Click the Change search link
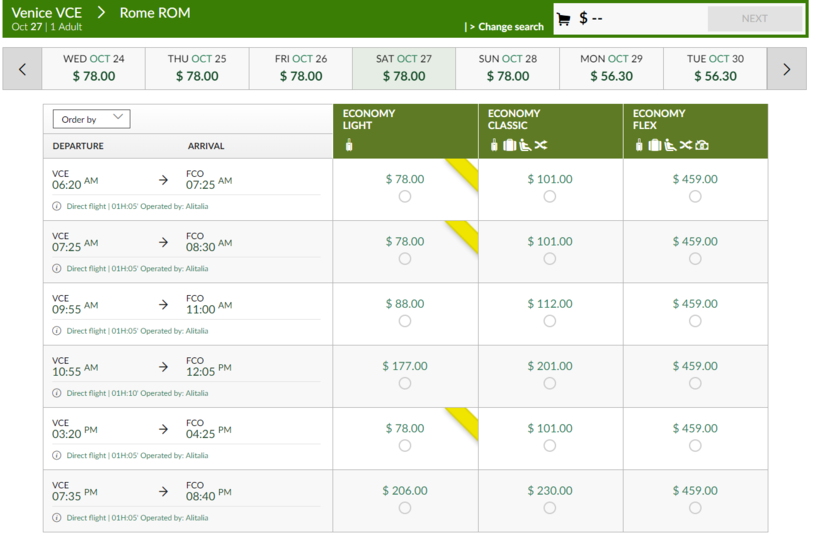This screenshot has height=550, width=820. pos(509,27)
